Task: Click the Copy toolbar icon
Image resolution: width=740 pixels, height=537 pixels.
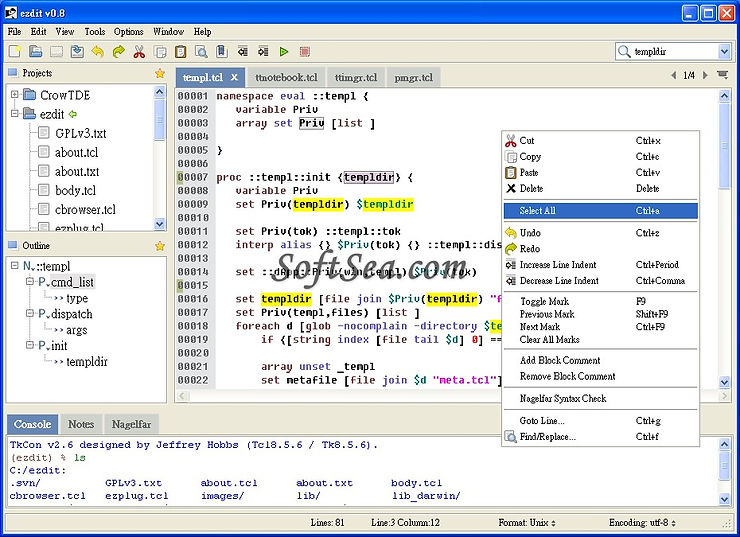Action: [160, 51]
